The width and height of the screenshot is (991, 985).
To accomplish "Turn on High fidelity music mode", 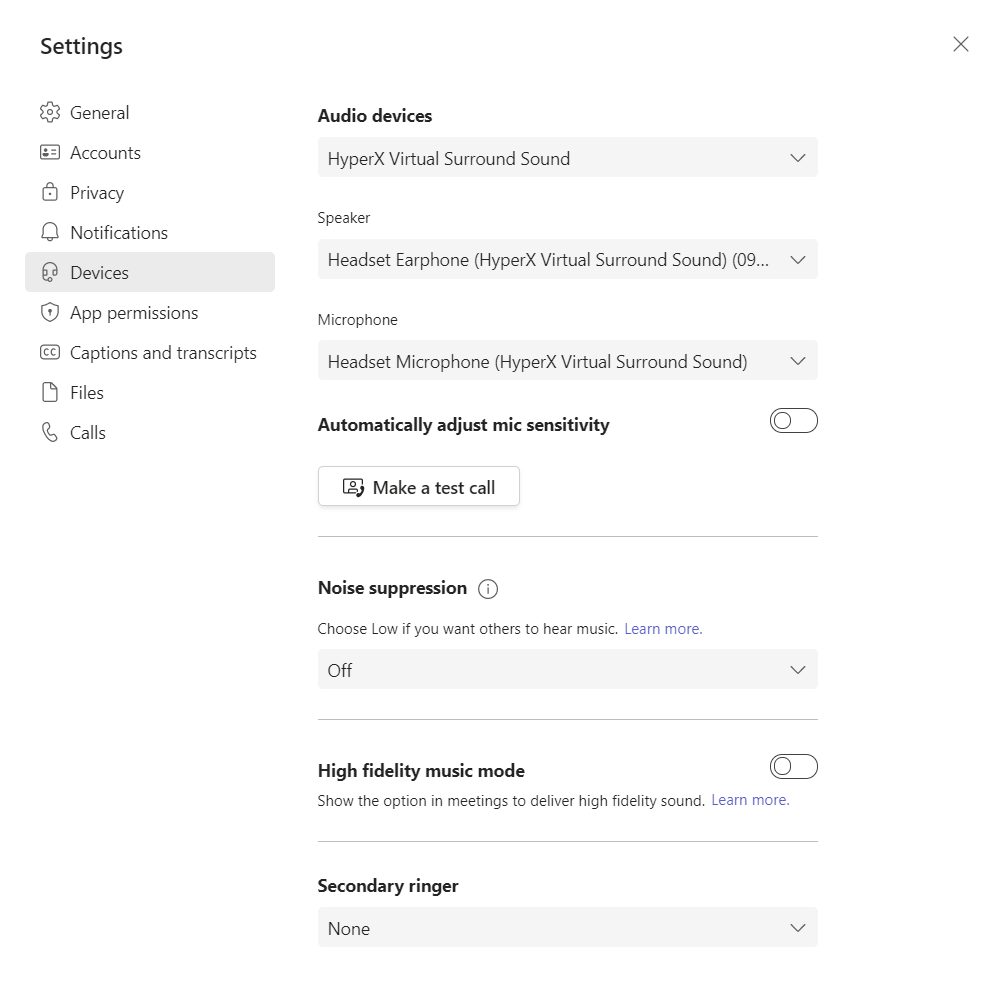I will pos(793,767).
